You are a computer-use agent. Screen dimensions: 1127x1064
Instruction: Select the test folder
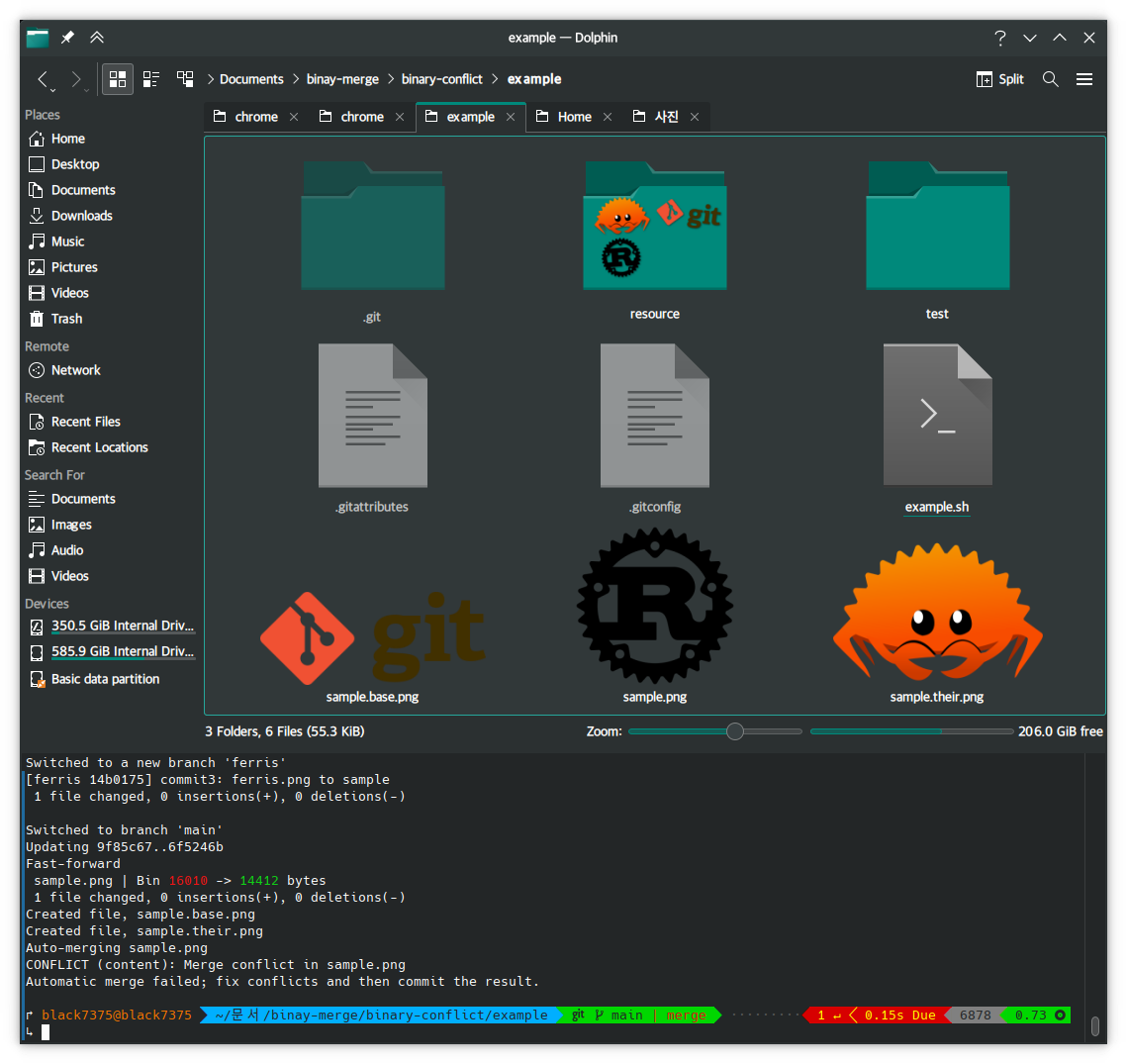tap(937, 227)
